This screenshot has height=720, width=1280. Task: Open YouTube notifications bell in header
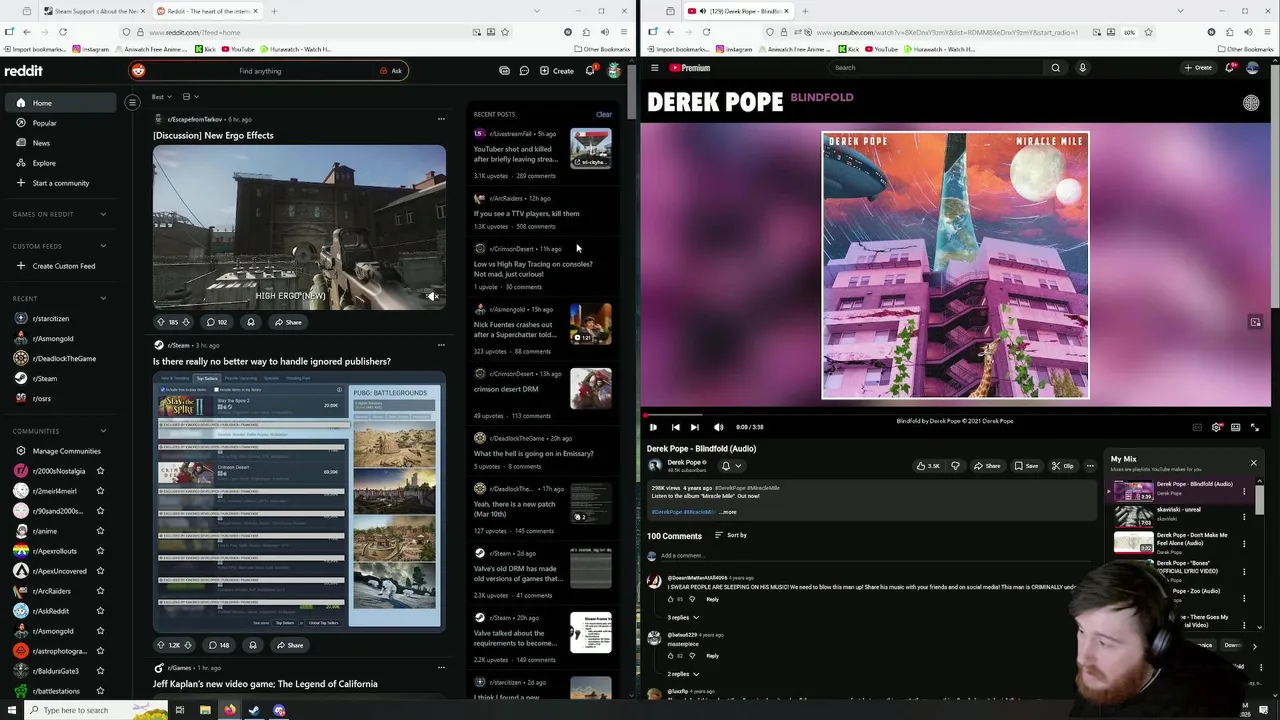[x=1230, y=68]
